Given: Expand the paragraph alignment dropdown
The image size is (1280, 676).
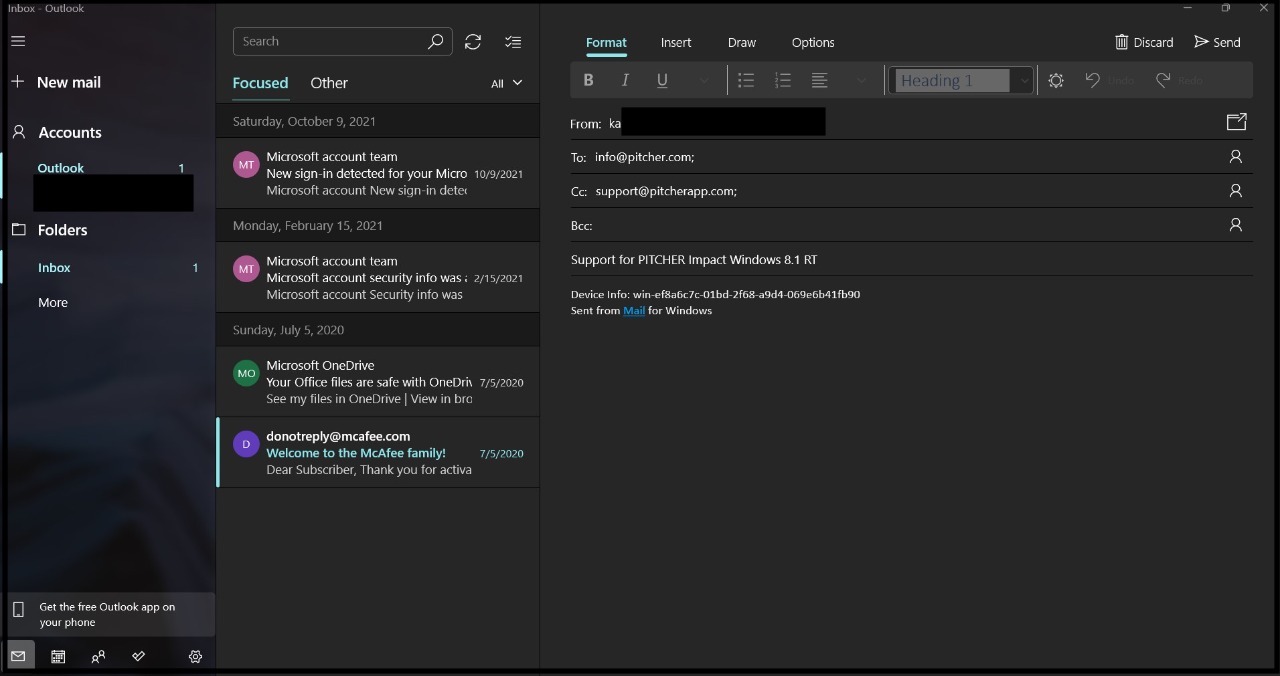Looking at the screenshot, I should pos(862,80).
